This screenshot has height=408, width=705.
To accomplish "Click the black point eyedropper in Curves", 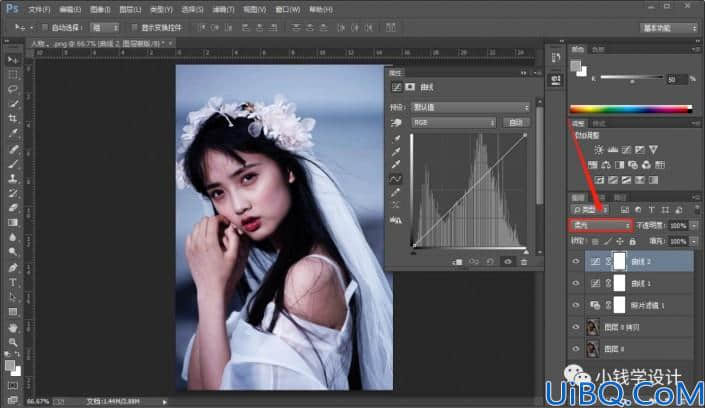I will point(396,139).
